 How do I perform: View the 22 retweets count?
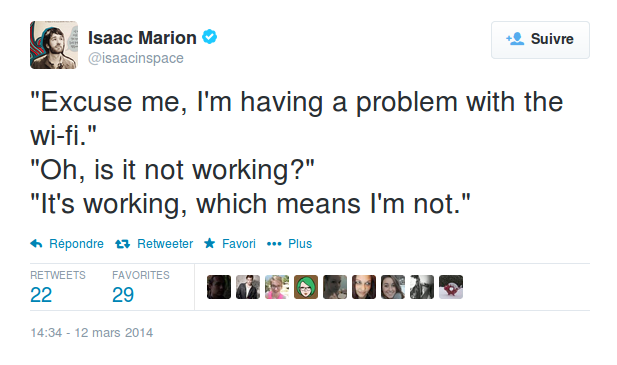[41, 295]
